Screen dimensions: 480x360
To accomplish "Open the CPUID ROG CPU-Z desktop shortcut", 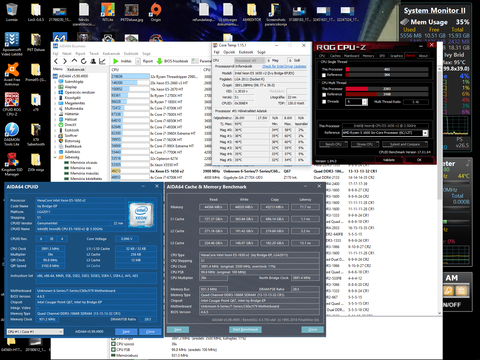I will 12,103.
